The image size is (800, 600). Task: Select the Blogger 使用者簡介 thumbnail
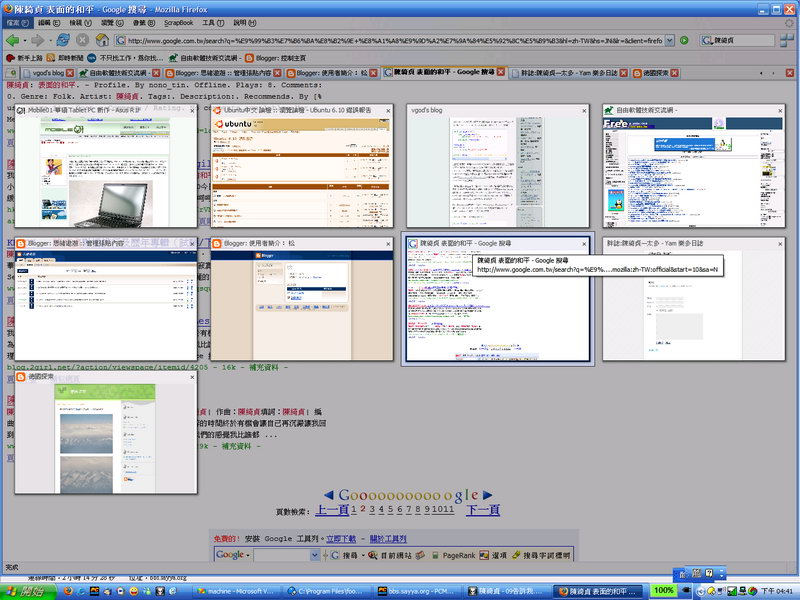pyautogui.click(x=302, y=299)
